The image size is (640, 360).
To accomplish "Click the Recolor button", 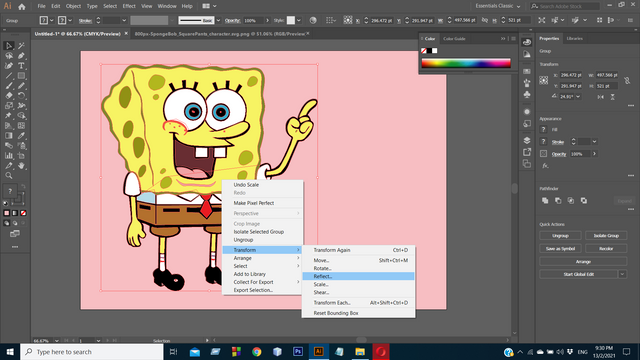I will 606,249.
